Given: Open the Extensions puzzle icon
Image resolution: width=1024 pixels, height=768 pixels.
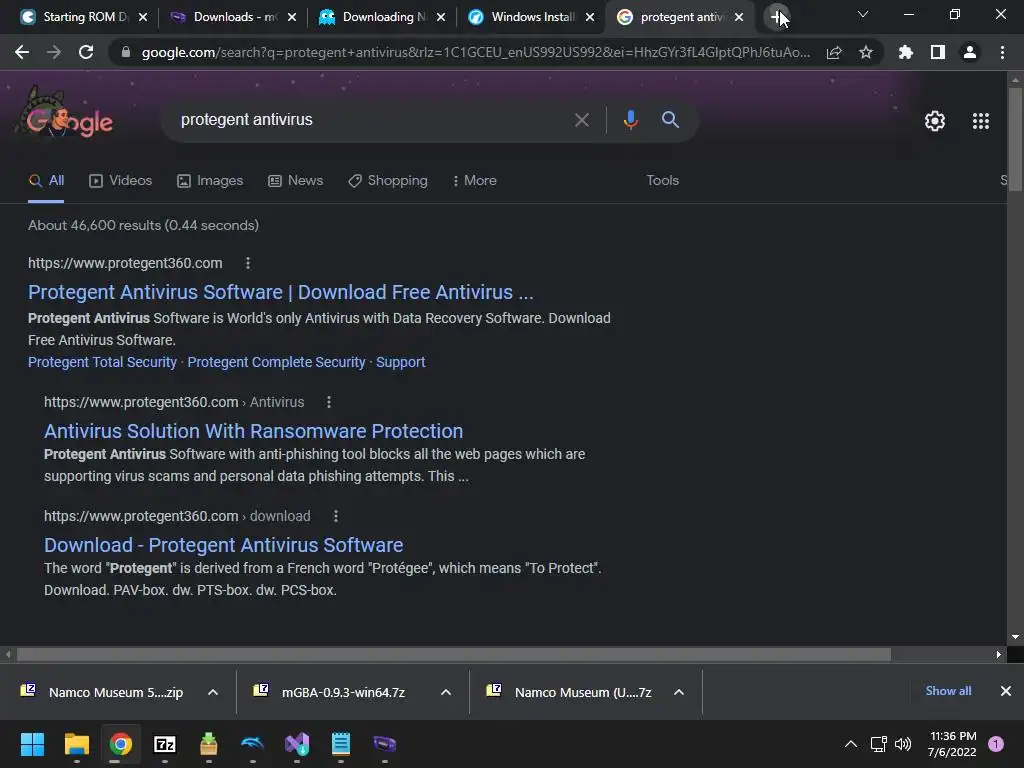Looking at the screenshot, I should pyautogui.click(x=906, y=52).
